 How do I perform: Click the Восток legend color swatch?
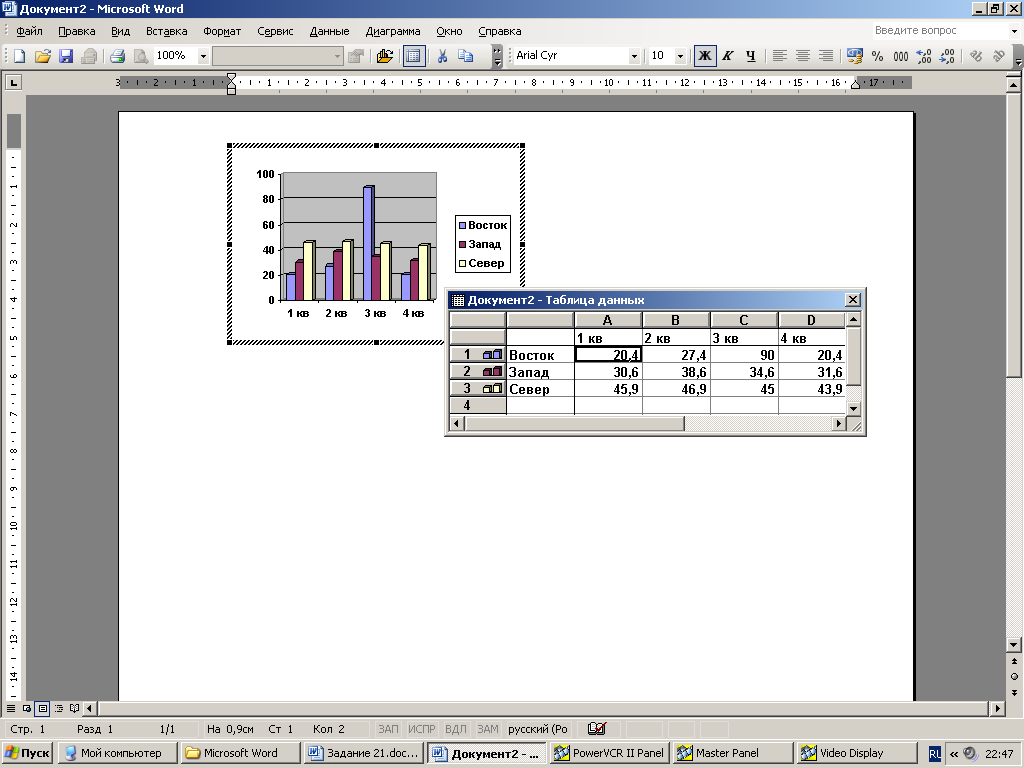(x=462, y=225)
